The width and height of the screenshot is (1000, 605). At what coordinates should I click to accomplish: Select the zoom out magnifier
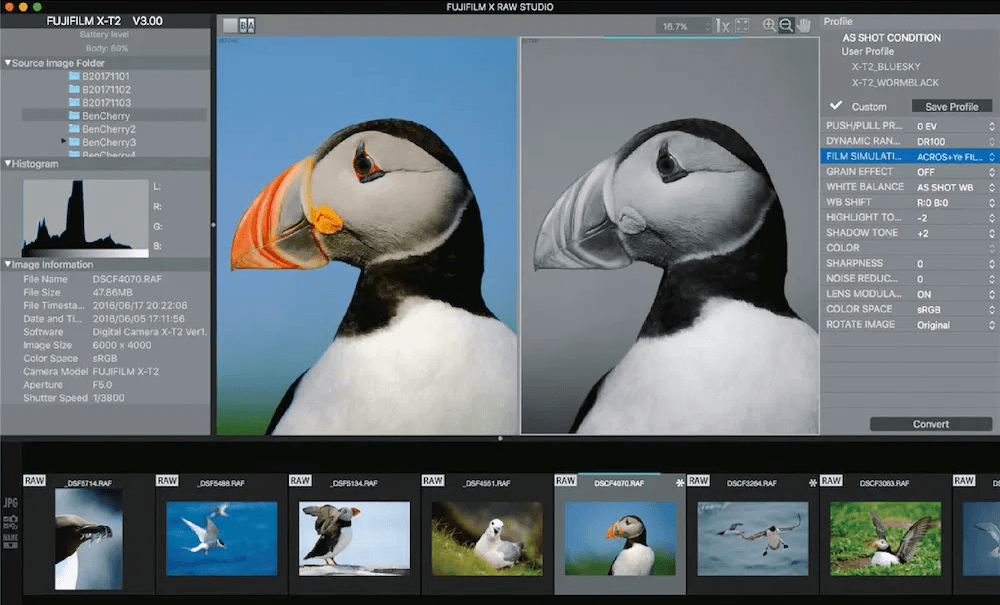point(786,26)
